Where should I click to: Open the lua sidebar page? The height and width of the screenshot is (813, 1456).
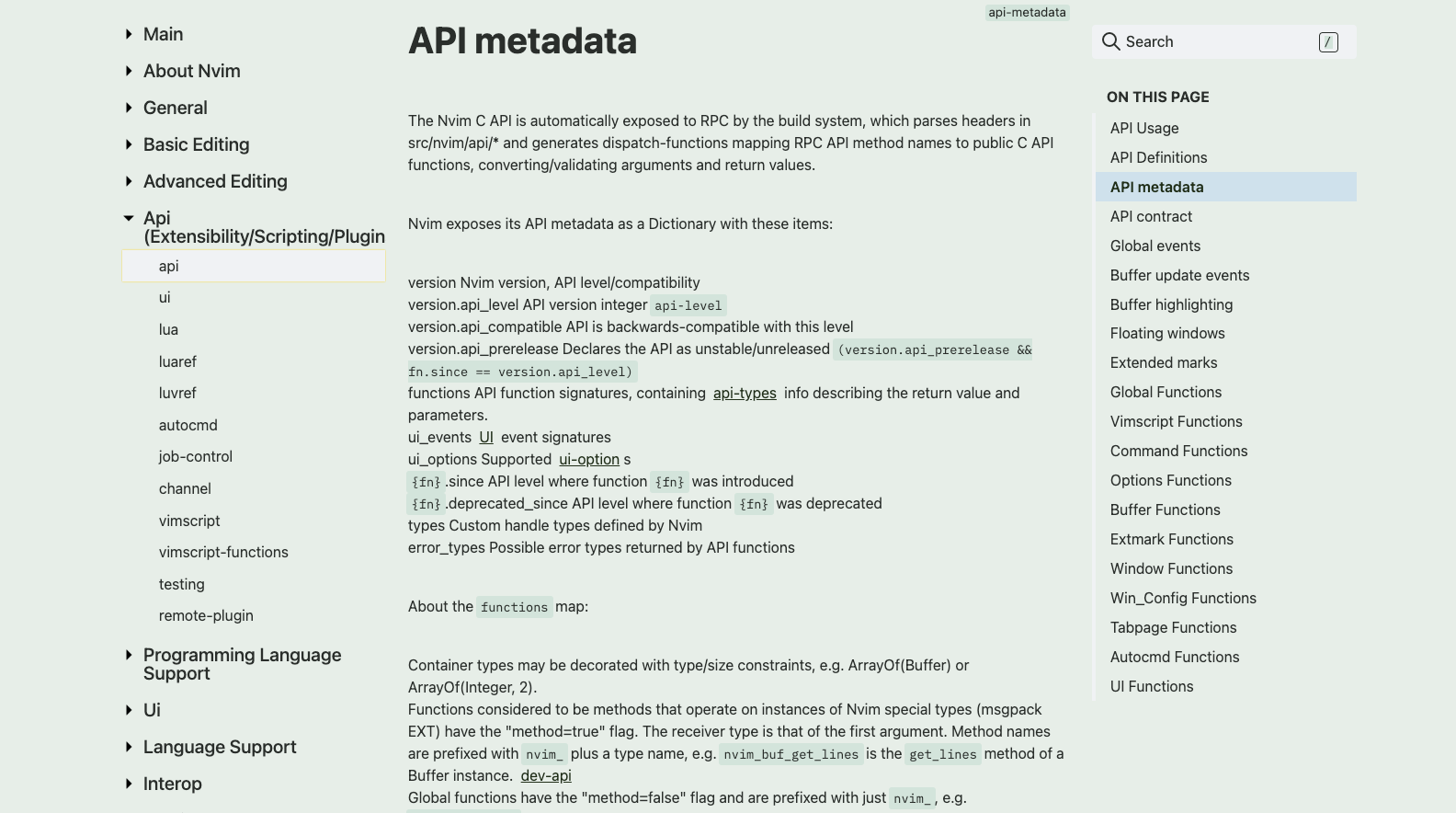point(168,329)
